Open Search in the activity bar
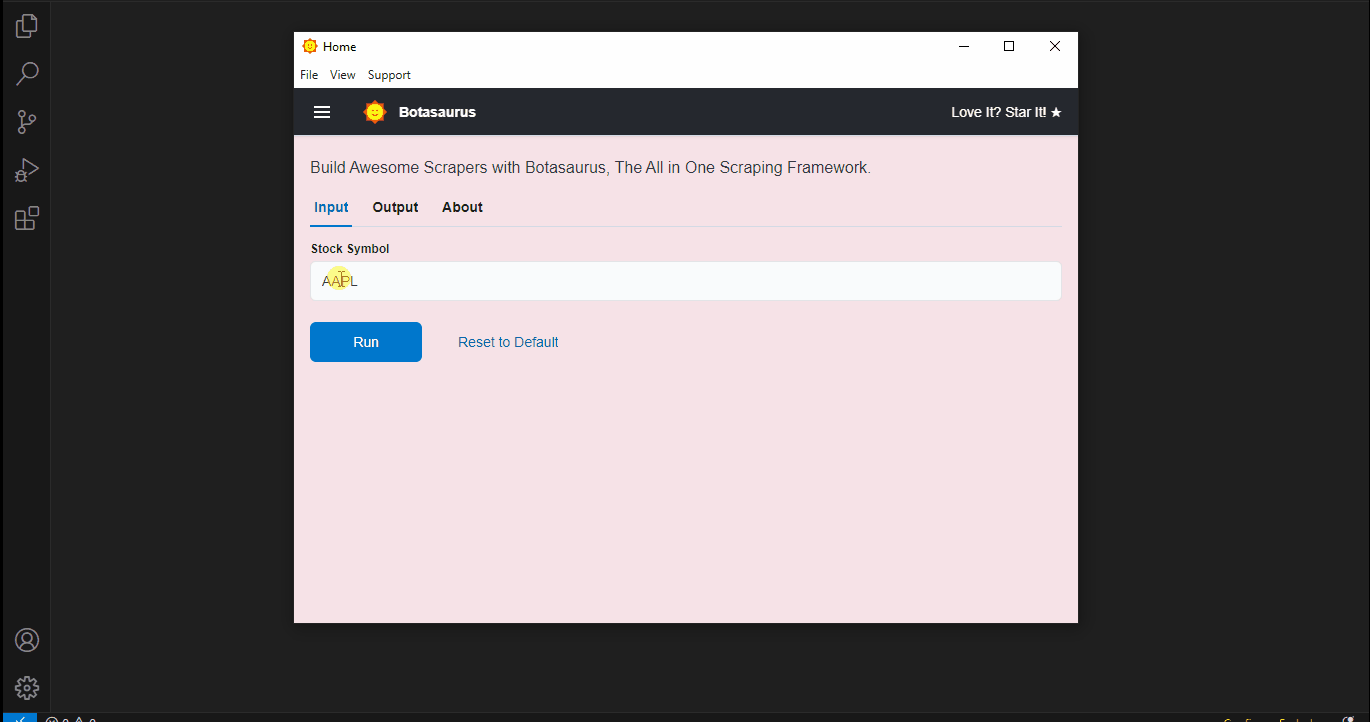The width and height of the screenshot is (1370, 722). coord(25,73)
